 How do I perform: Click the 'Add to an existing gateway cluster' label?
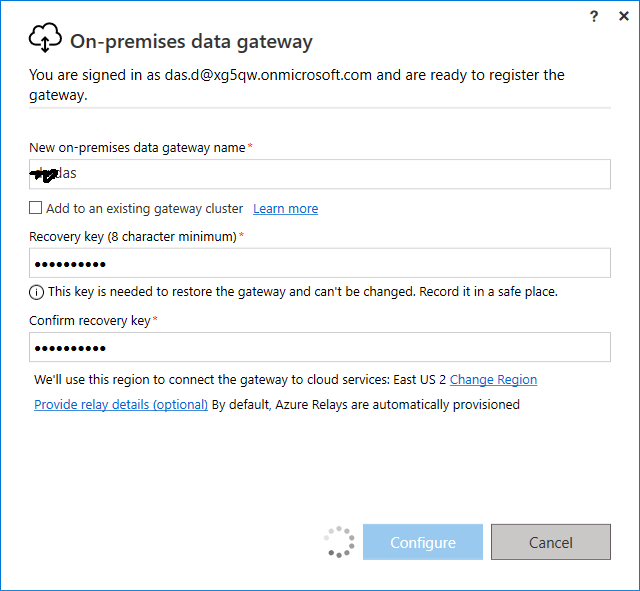click(x=144, y=209)
